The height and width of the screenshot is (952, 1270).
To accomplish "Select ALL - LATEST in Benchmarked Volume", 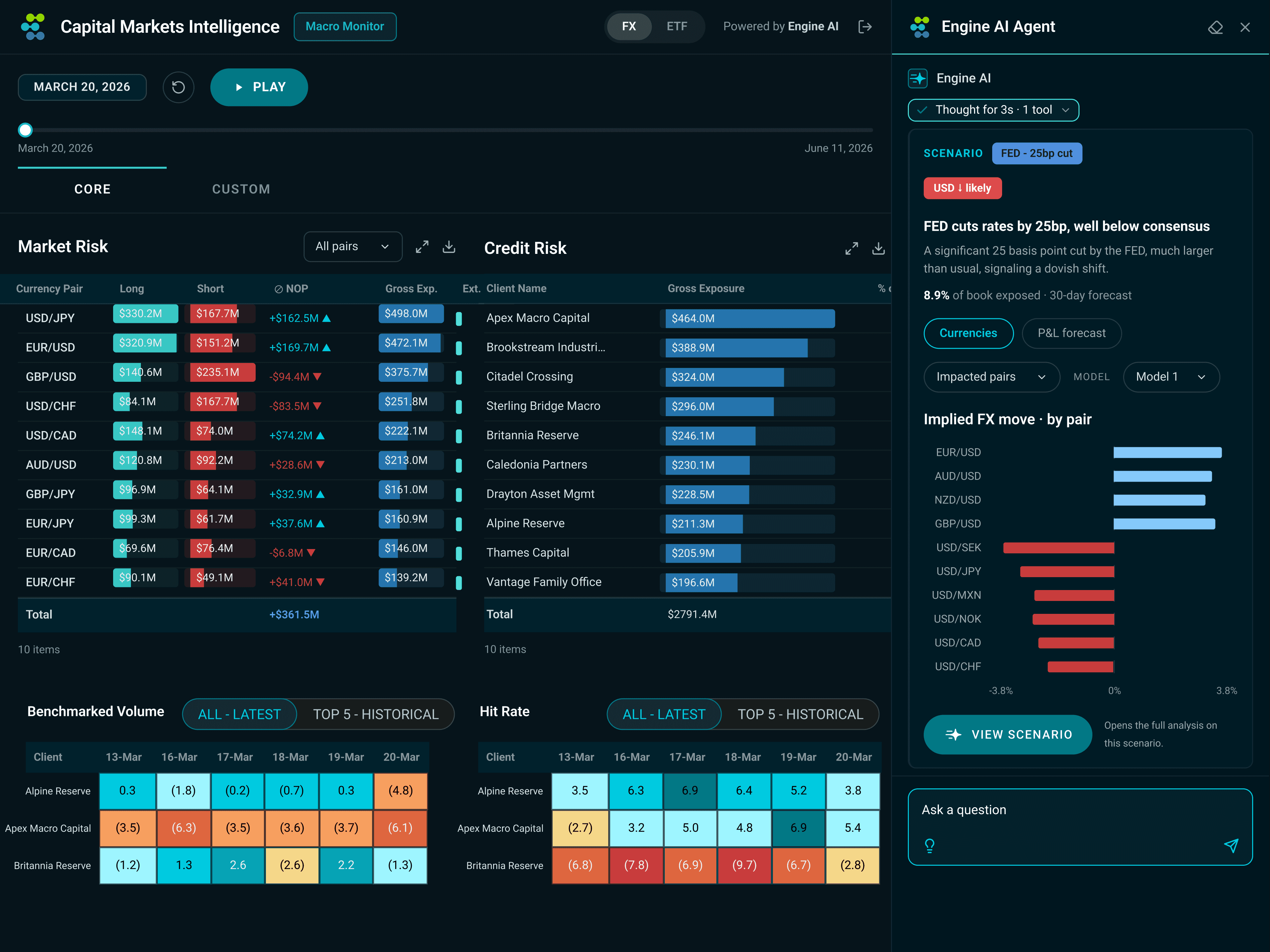I will (x=239, y=714).
